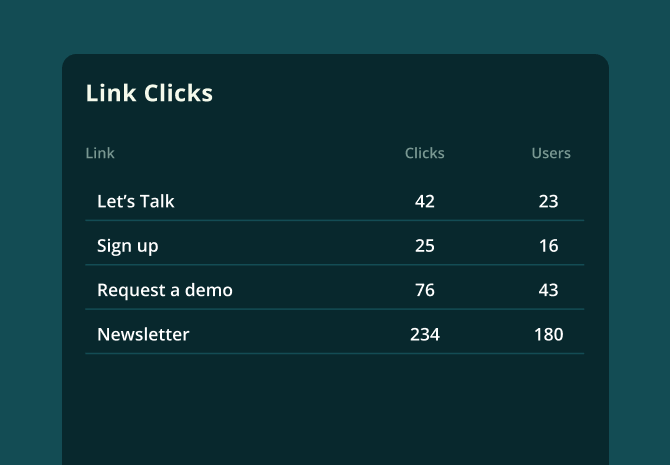This screenshot has height=465, width=670.
Task: Click the 180 users value for Newsletter
Action: [549, 335]
